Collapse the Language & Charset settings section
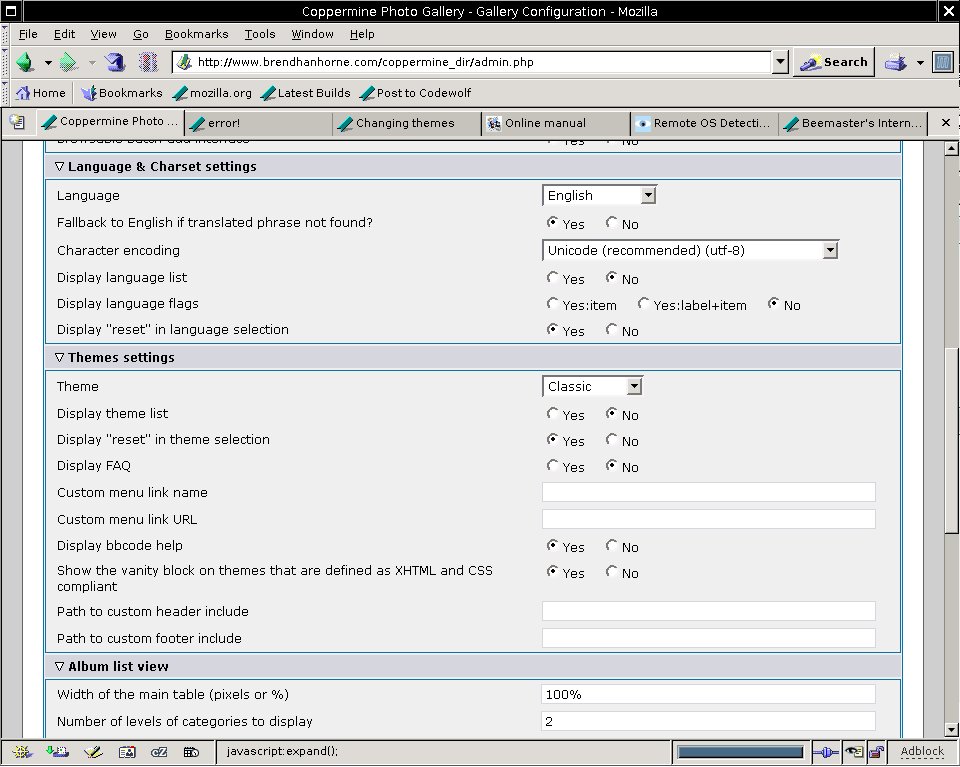The height and width of the screenshot is (767, 960). (x=59, y=166)
